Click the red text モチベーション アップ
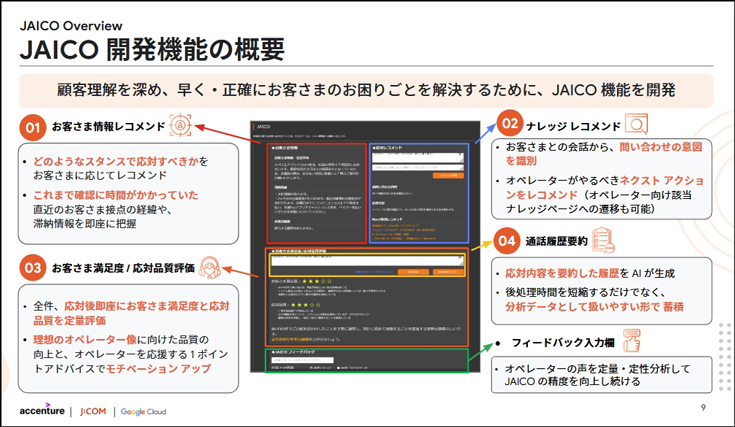Viewport: 735px width, 427px height. [x=158, y=369]
